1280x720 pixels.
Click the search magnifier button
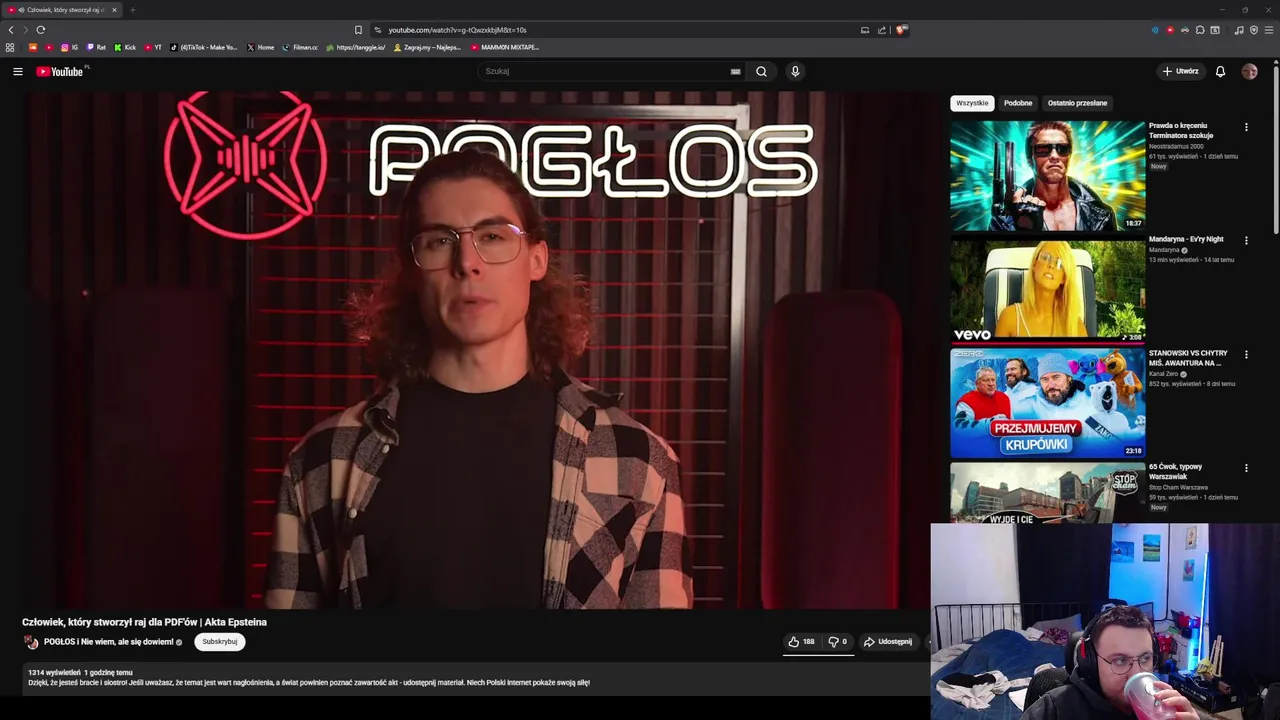(761, 71)
